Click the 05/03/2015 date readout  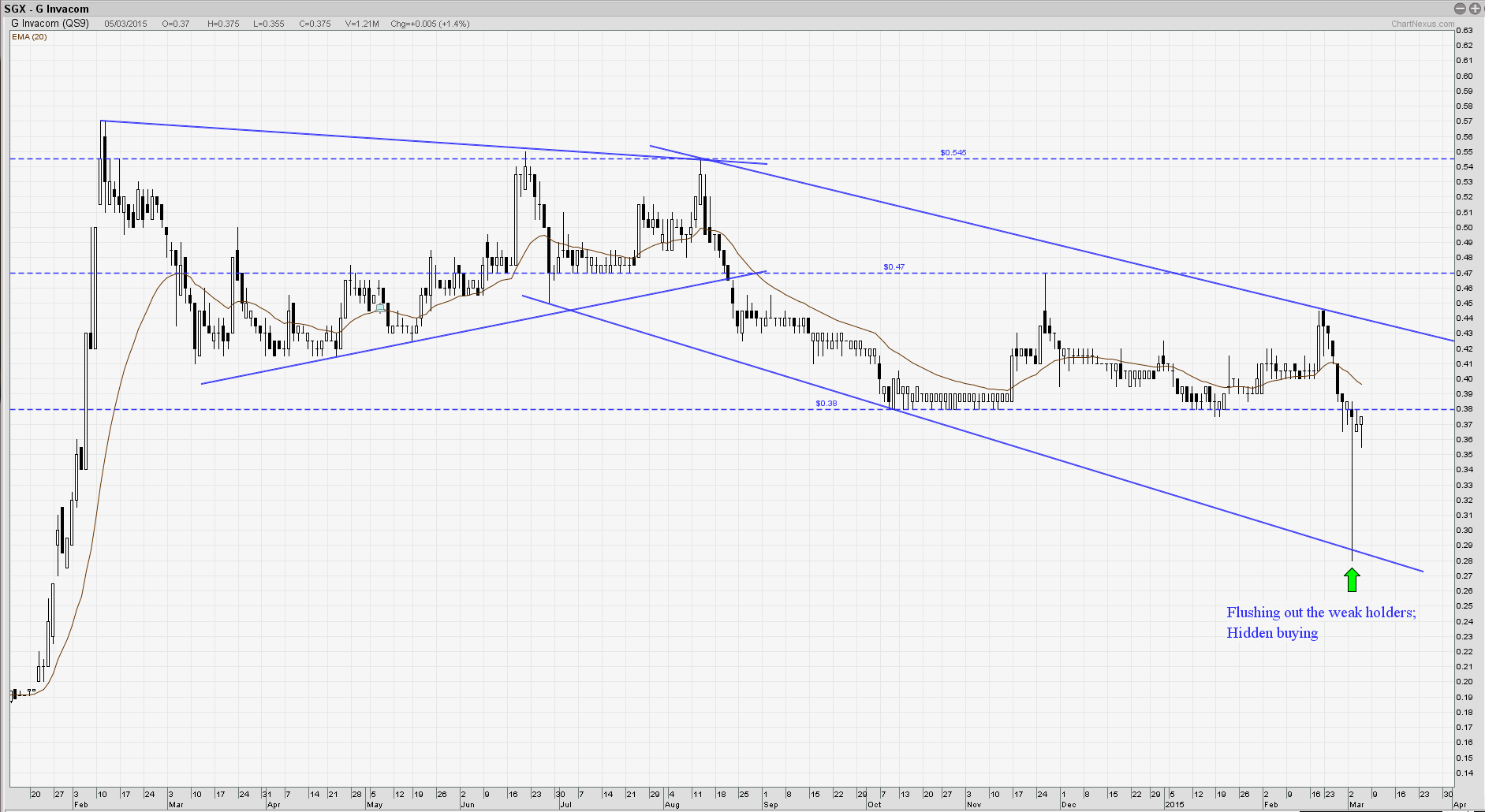tap(125, 24)
